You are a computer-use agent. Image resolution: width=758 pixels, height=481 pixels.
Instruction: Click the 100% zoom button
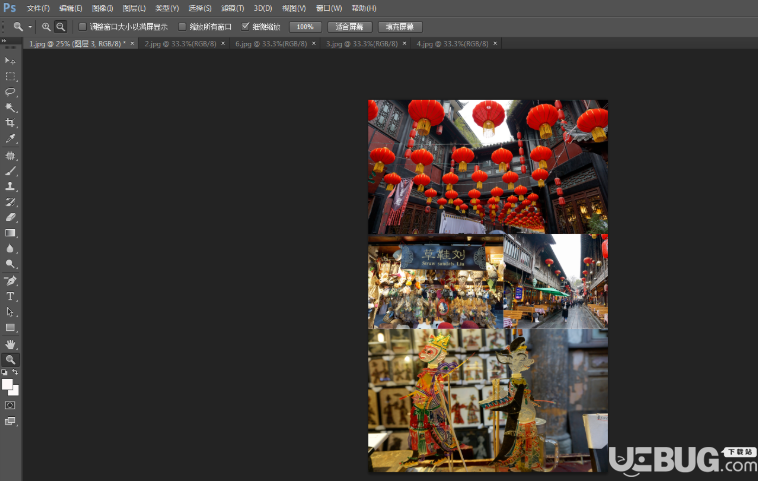[x=305, y=27]
